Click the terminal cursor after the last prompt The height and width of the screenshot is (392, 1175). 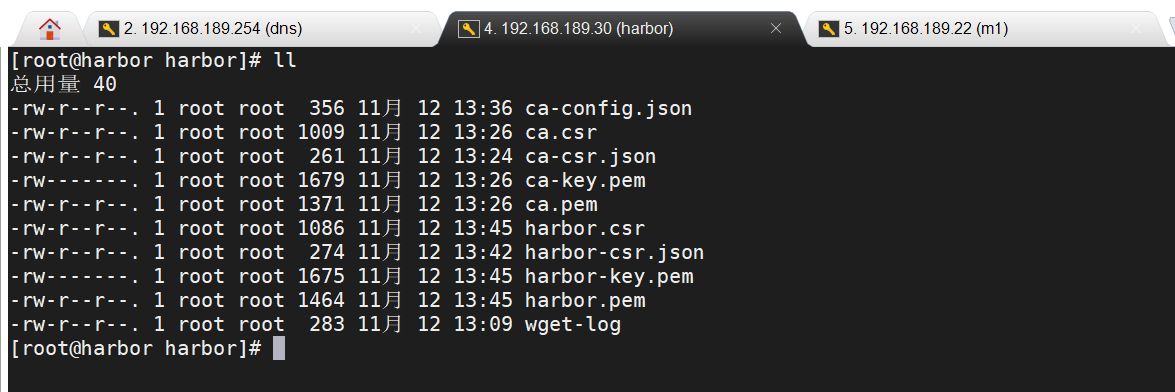(x=279, y=349)
